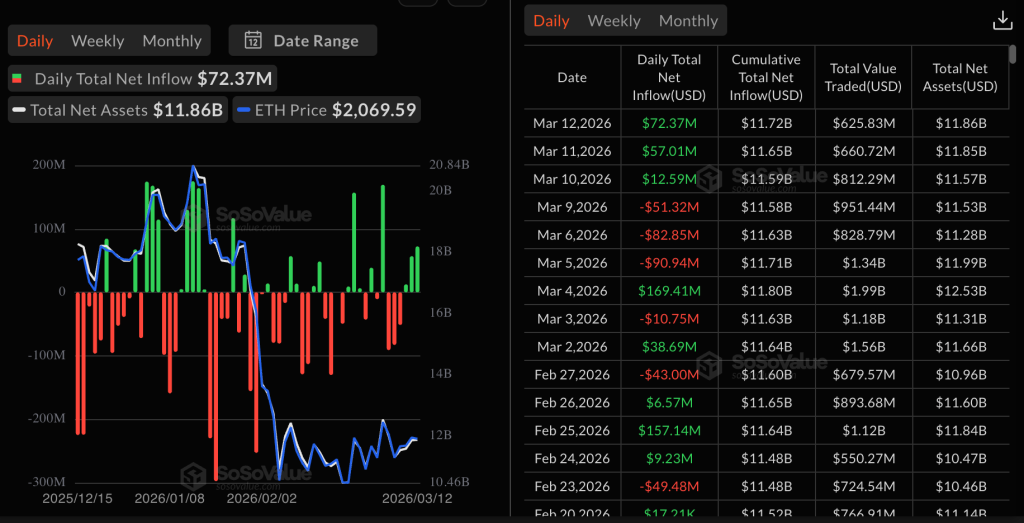Download the table data via download icon
1024x523 pixels.
(1001, 21)
